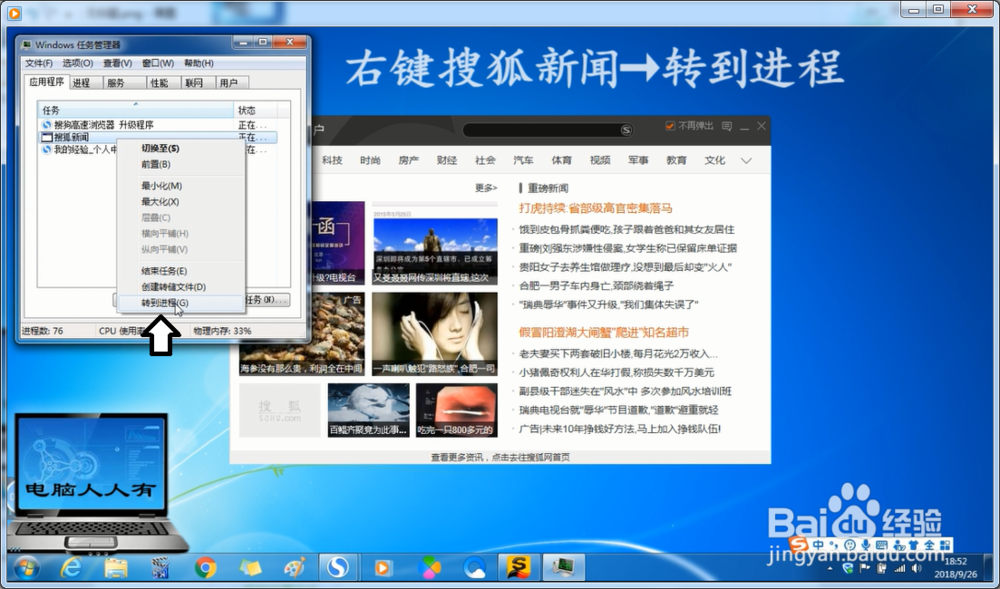Toggle the 不再弹出 checkbox
Image resolution: width=1000 pixels, height=589 pixels.
670,126
